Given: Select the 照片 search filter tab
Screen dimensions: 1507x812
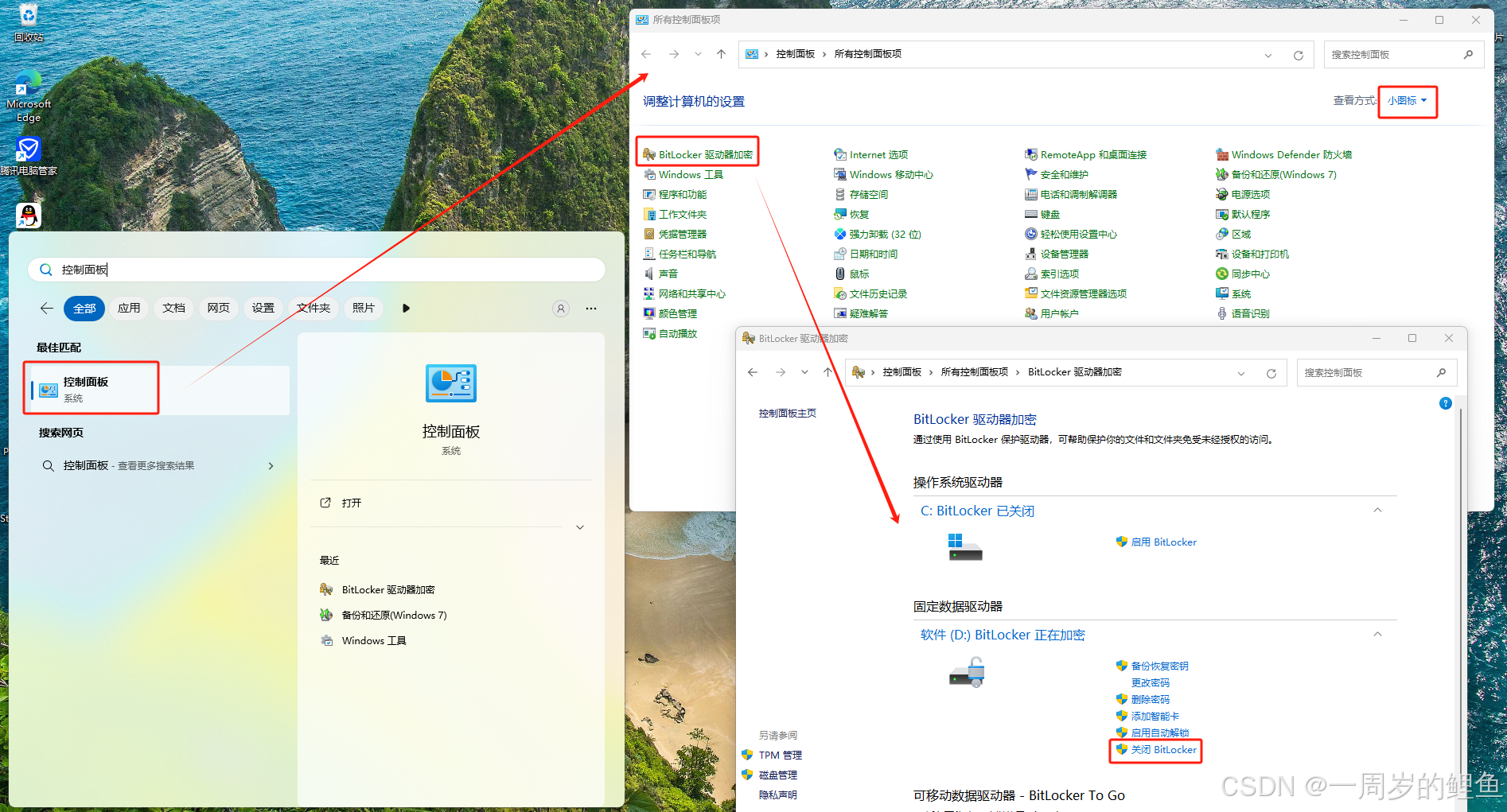Looking at the screenshot, I should (x=364, y=309).
